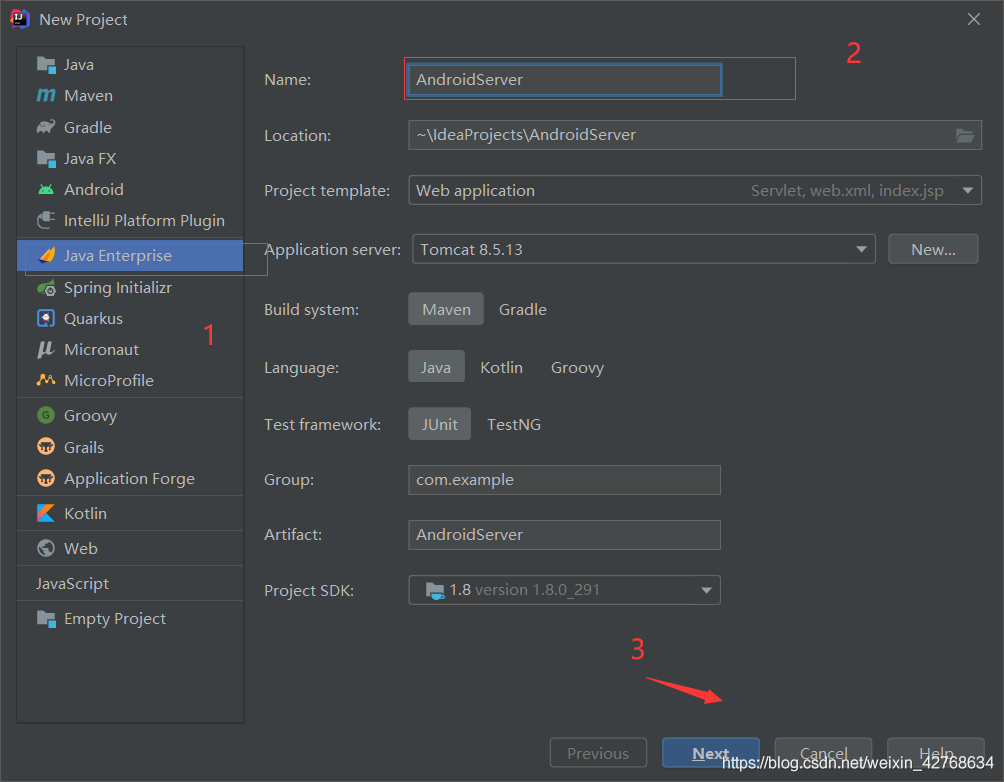Click the Quarkus icon
The image size is (1004, 782).
pyautogui.click(x=46, y=318)
